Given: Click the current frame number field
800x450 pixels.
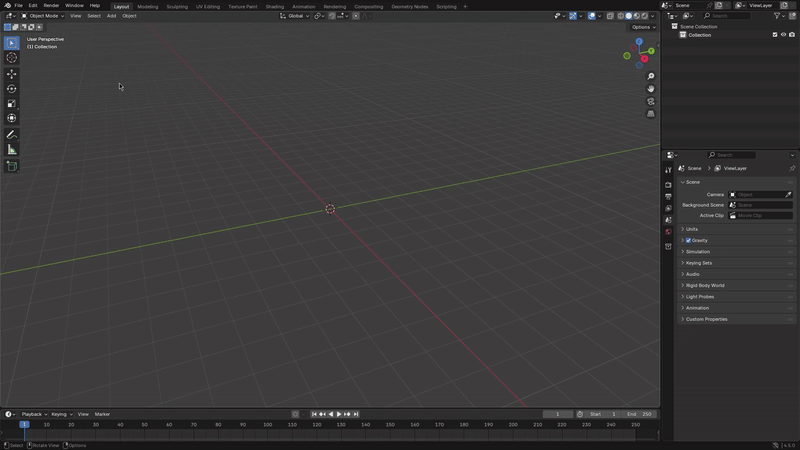Looking at the screenshot, I should [557, 414].
